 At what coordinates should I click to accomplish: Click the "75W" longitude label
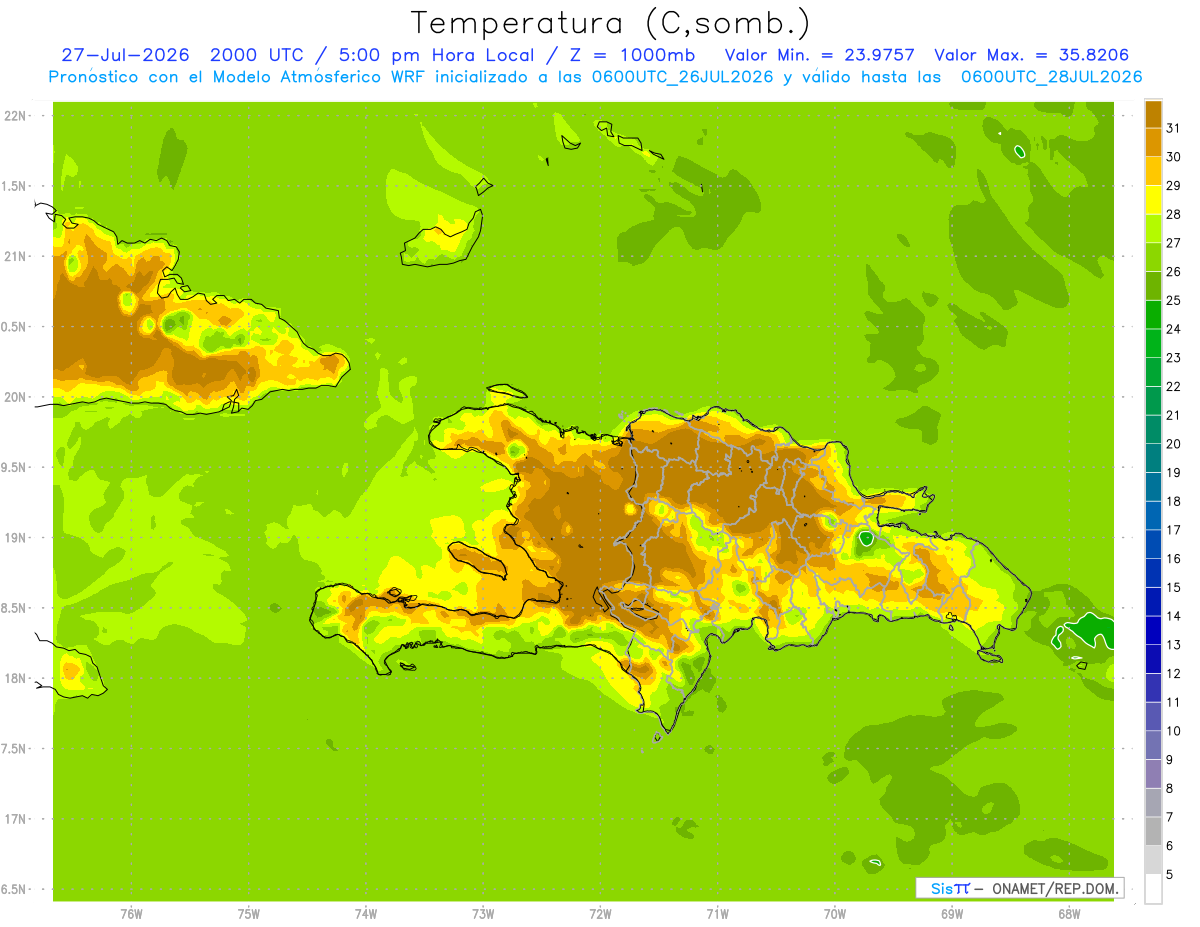(x=249, y=913)
